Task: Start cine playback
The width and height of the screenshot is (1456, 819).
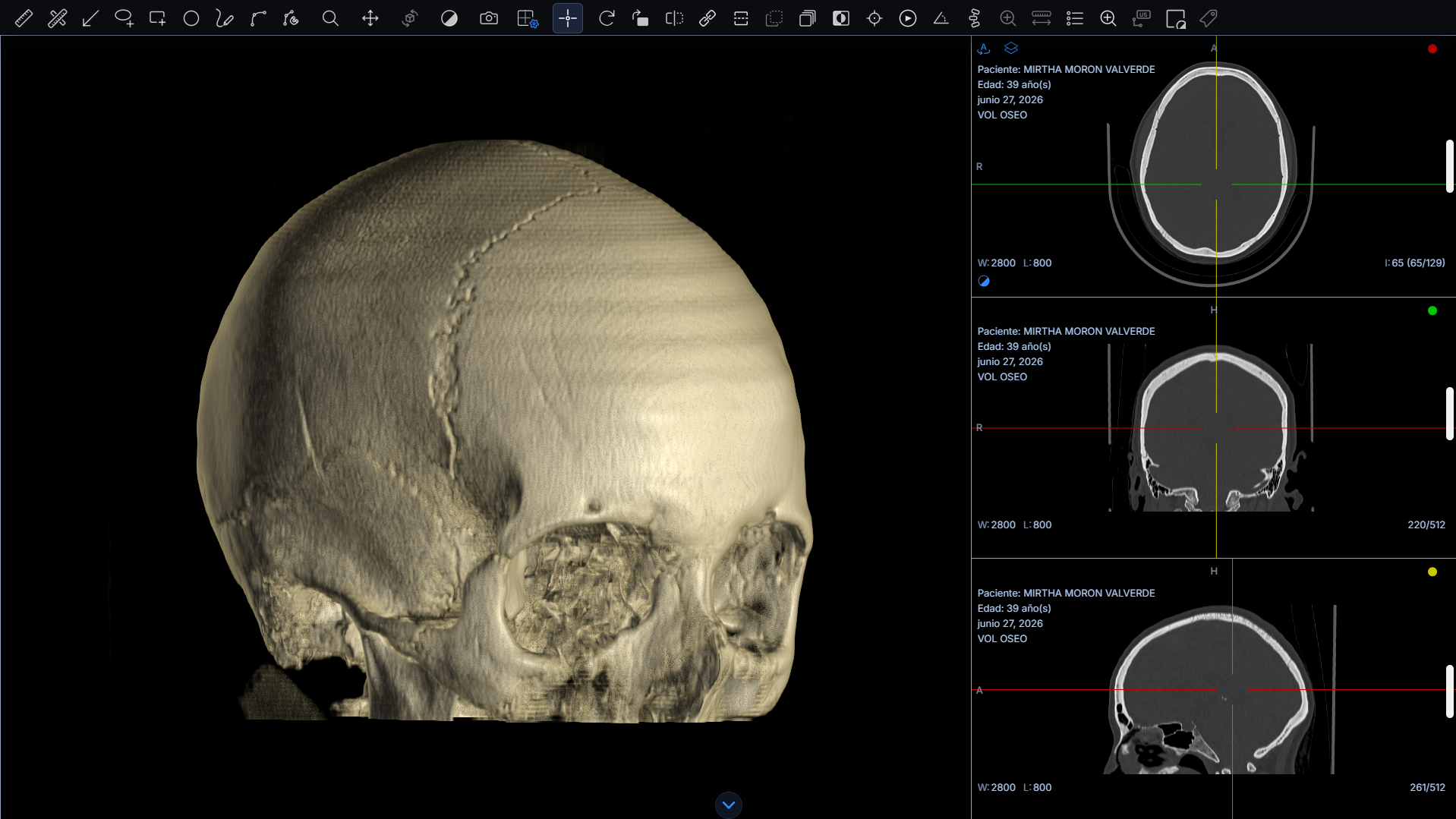Action: click(x=908, y=18)
